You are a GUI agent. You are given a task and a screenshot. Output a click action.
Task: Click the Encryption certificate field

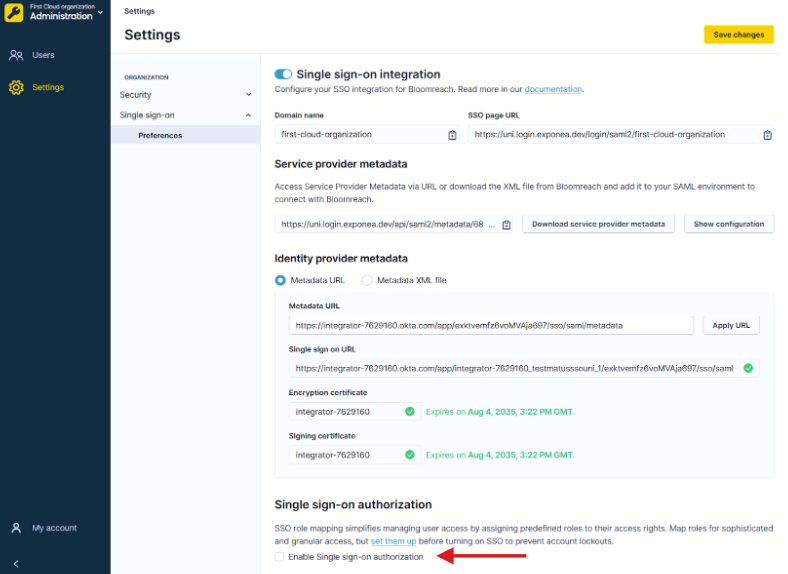pos(355,412)
